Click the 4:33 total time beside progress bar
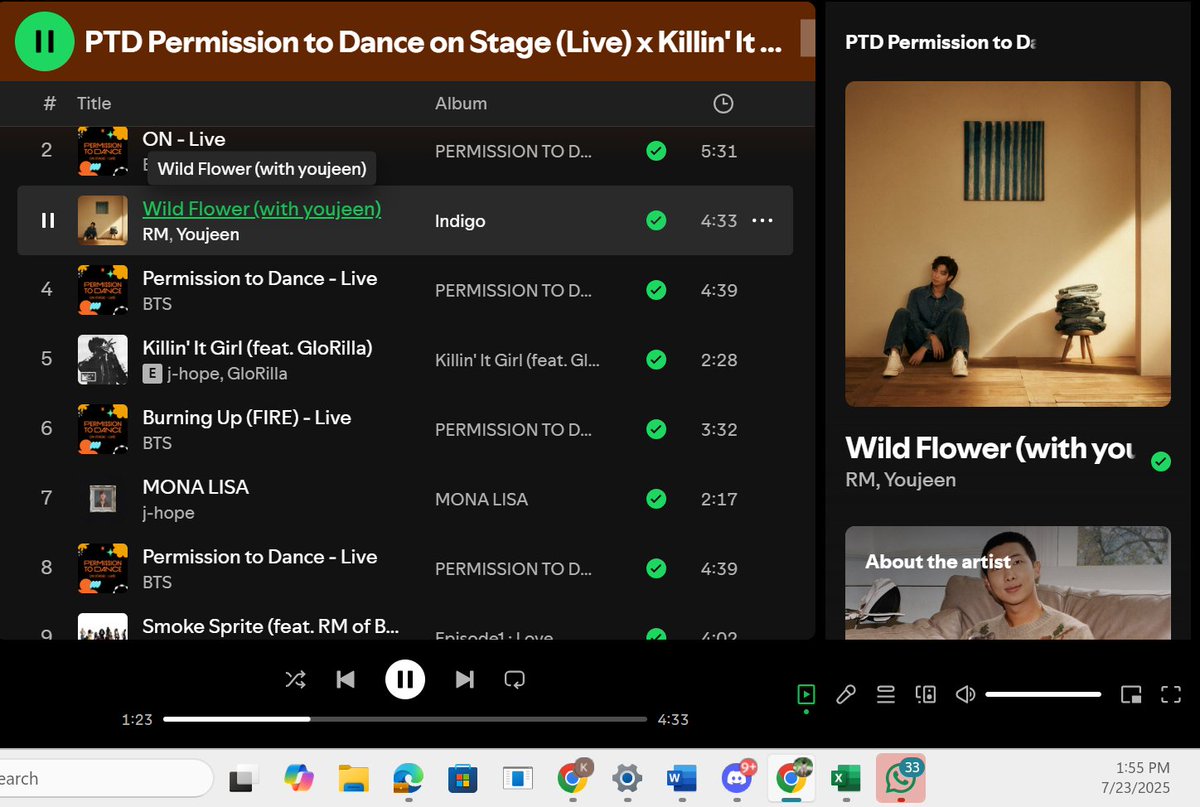The height and width of the screenshot is (807, 1200). (673, 719)
